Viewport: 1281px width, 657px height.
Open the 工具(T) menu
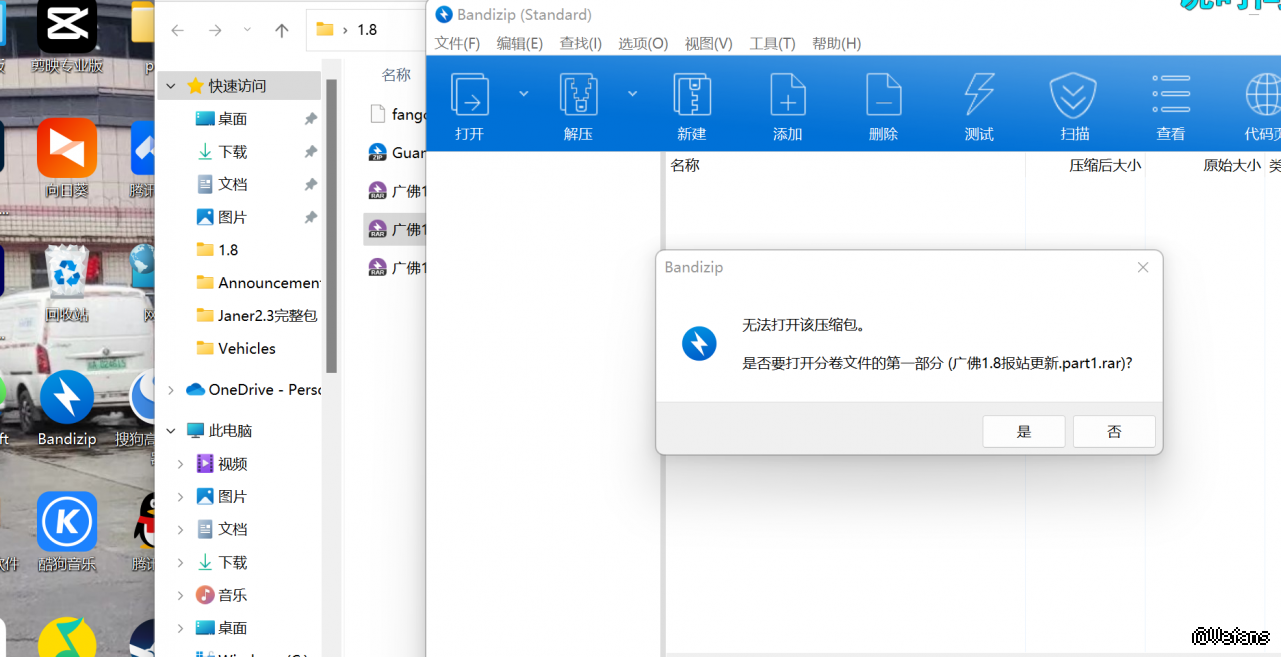(x=773, y=43)
